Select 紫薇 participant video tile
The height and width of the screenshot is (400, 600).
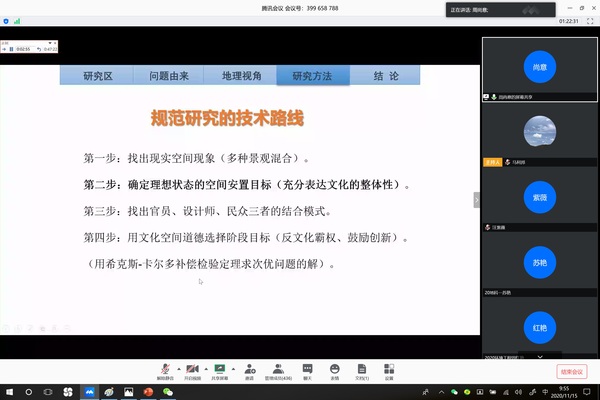[x=540, y=198]
